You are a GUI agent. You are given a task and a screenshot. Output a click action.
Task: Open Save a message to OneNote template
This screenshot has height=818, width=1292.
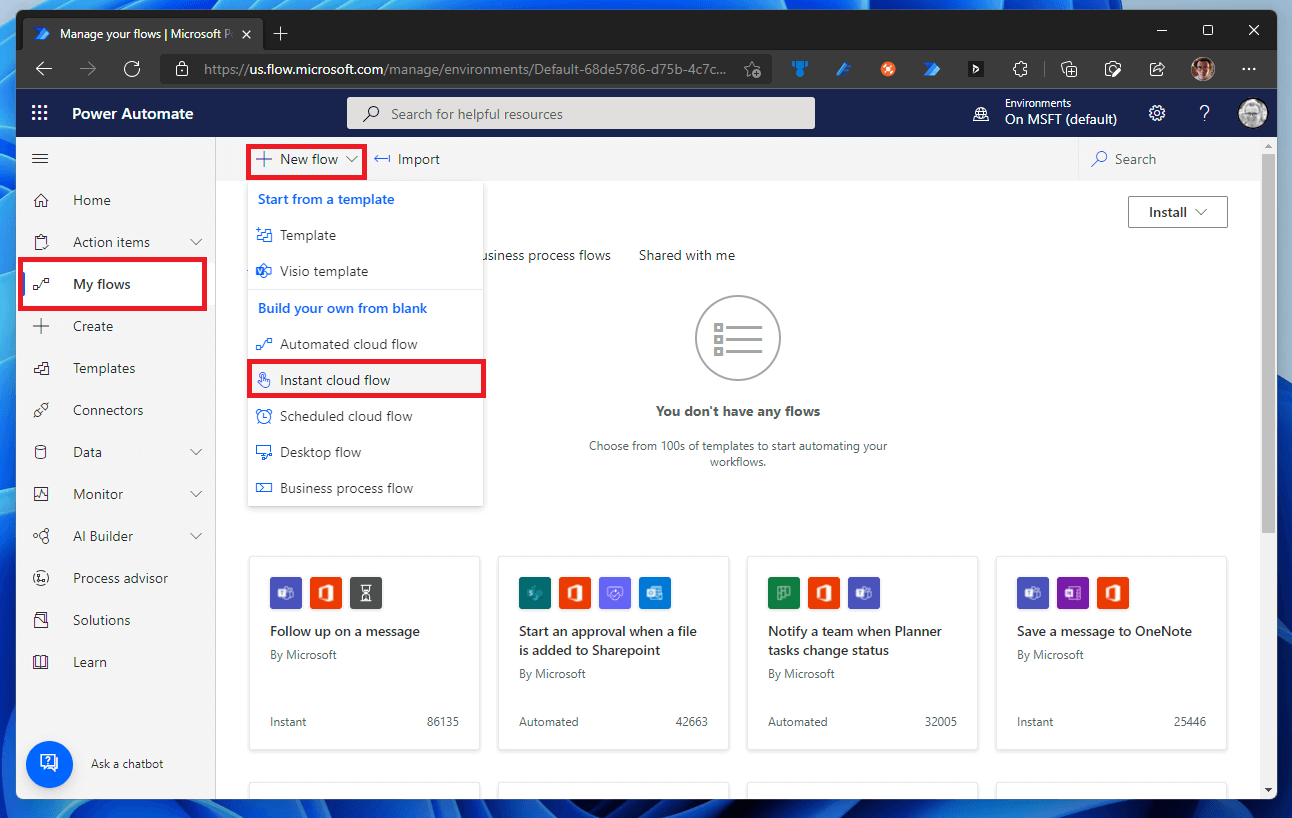(x=1111, y=653)
